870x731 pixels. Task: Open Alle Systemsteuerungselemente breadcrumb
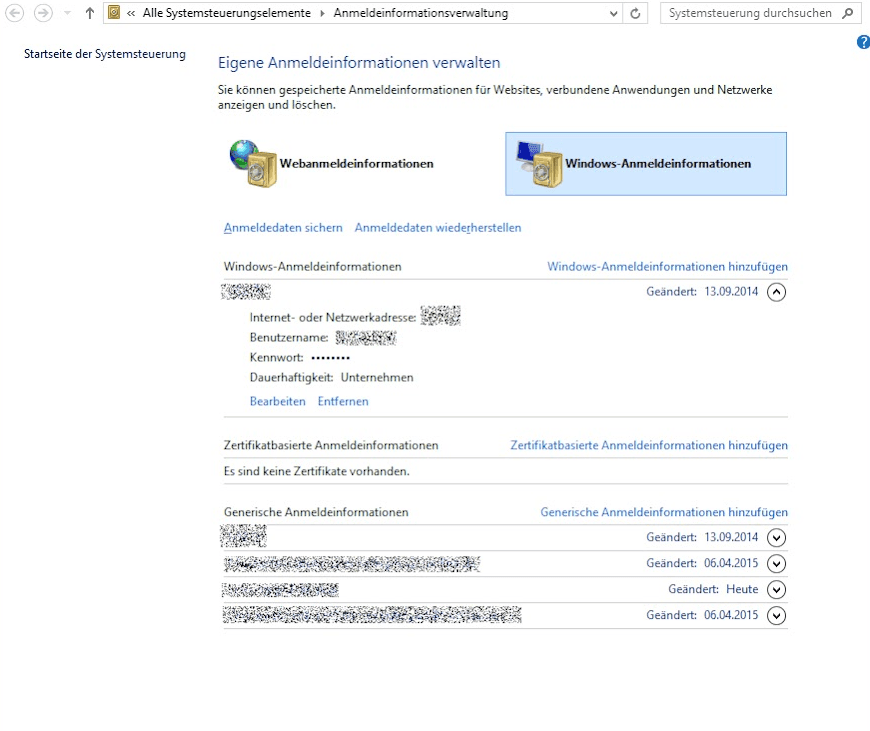point(226,13)
